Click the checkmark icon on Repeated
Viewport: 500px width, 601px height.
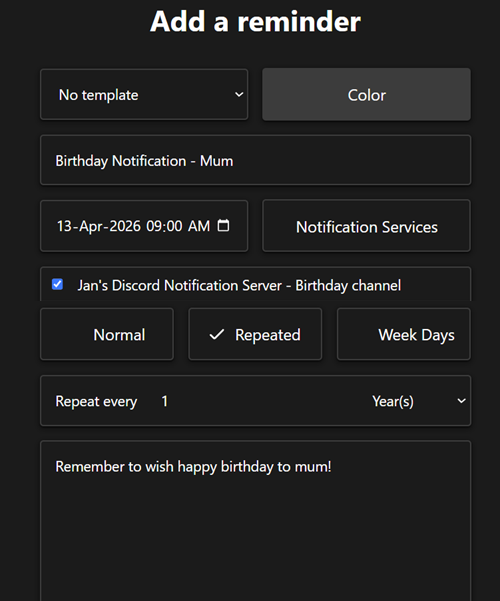click(x=217, y=335)
